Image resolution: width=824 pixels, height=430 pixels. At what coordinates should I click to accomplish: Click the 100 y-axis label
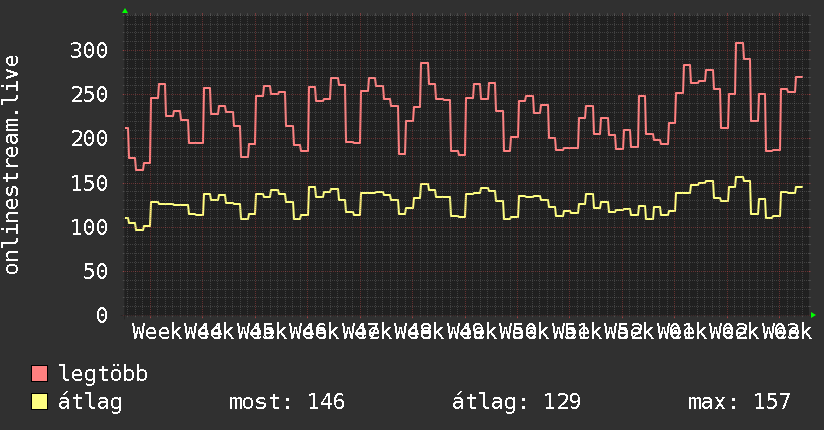(x=89, y=227)
